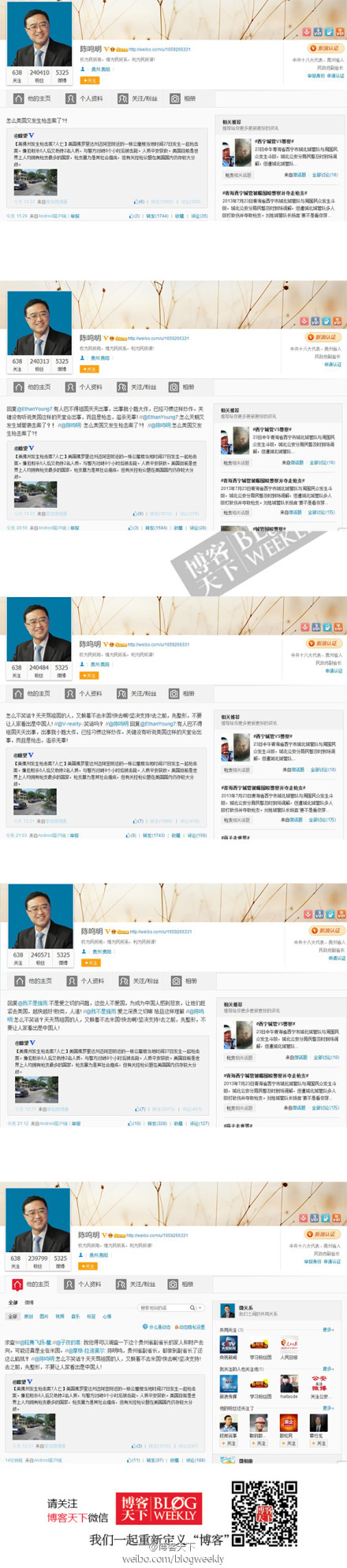Open the street photo thumbnail in the 240484 fans post
Image resolution: width=347 pixels, height=1568 pixels.
pyautogui.click(x=35, y=801)
